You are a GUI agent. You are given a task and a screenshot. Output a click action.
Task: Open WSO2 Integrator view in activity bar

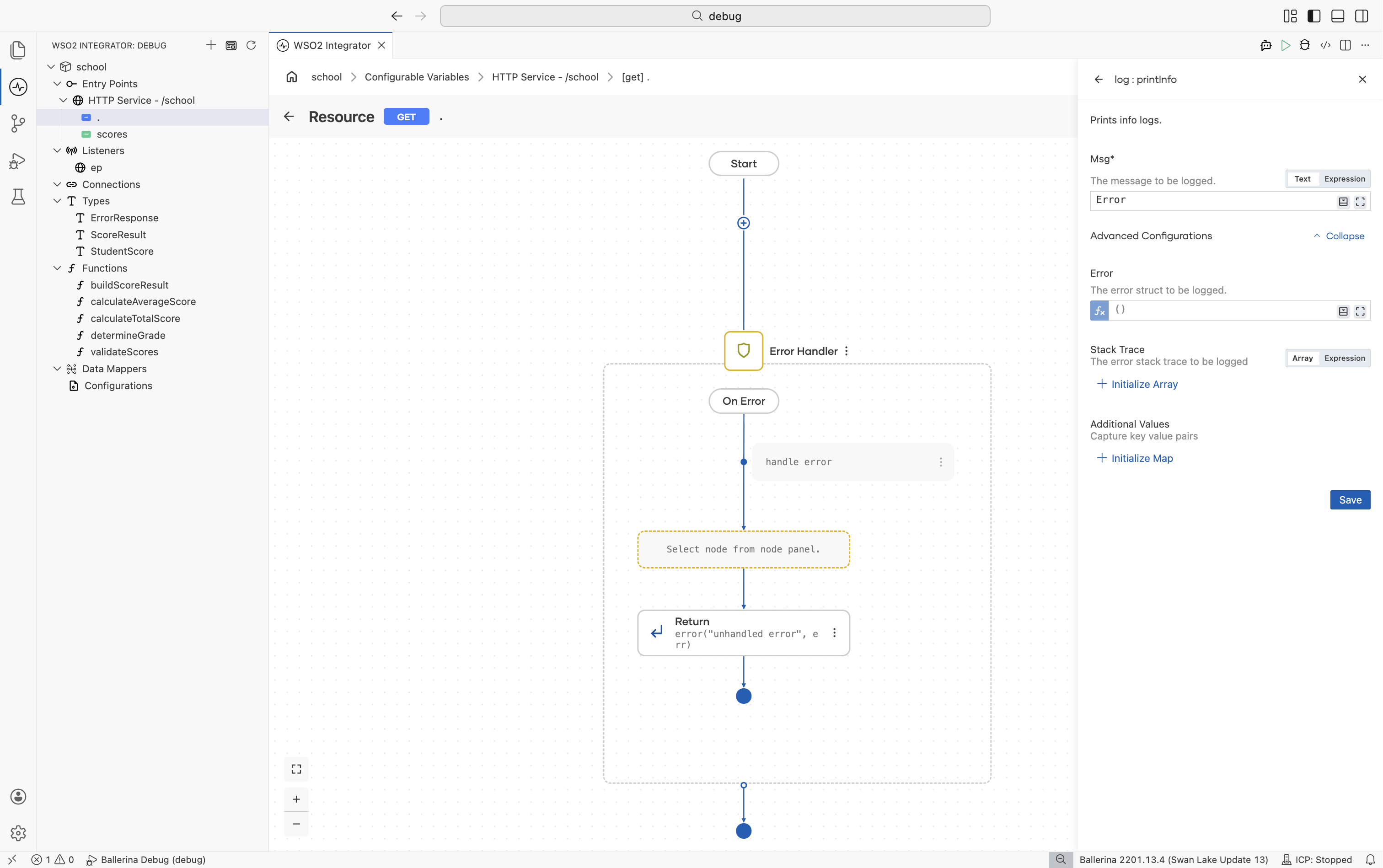click(x=18, y=87)
